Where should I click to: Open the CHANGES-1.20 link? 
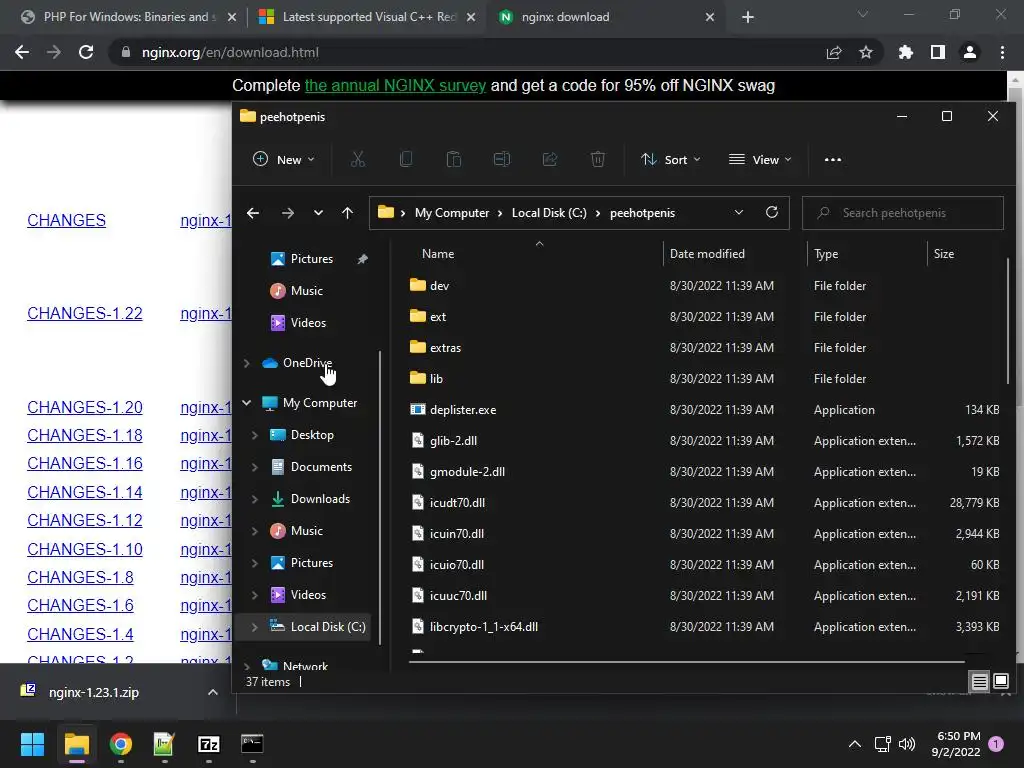(85, 408)
